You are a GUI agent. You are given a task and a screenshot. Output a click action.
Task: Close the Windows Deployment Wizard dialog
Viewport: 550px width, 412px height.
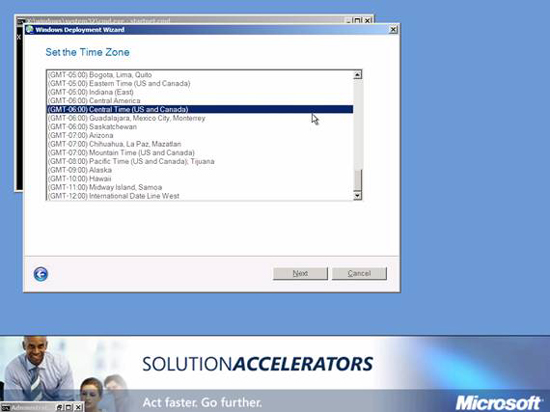[394, 30]
